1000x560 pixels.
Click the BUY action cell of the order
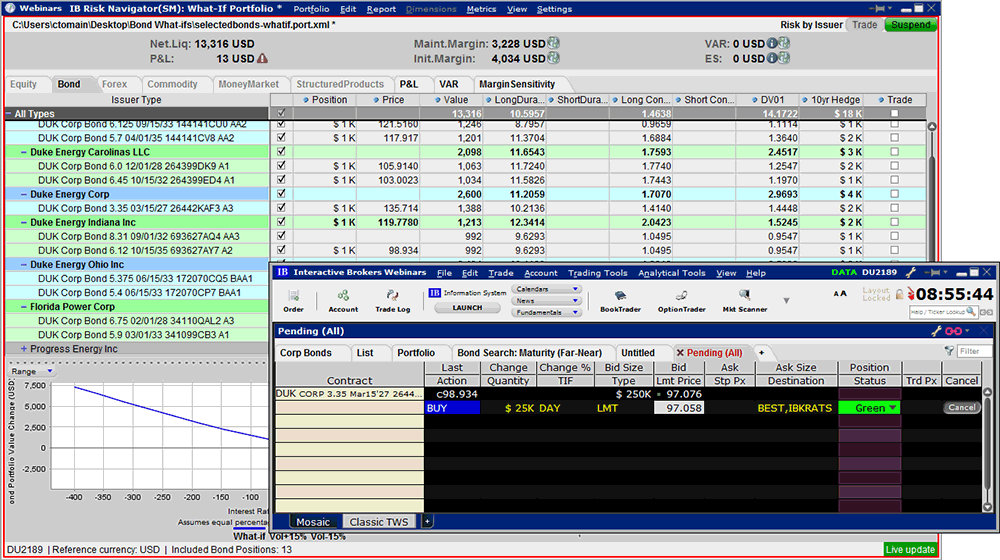click(x=452, y=408)
